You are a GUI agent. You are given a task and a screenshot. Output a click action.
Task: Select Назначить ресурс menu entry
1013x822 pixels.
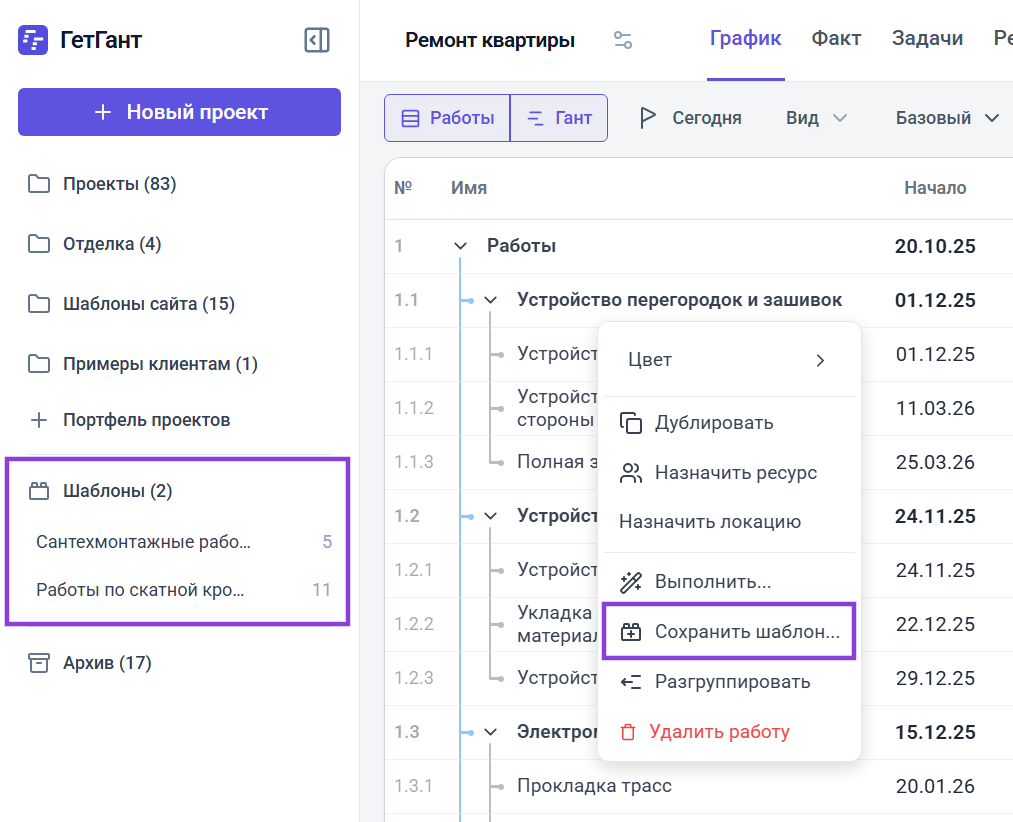[729, 473]
